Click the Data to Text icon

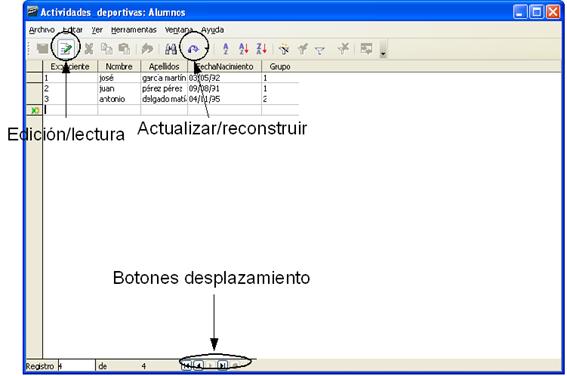(366, 48)
